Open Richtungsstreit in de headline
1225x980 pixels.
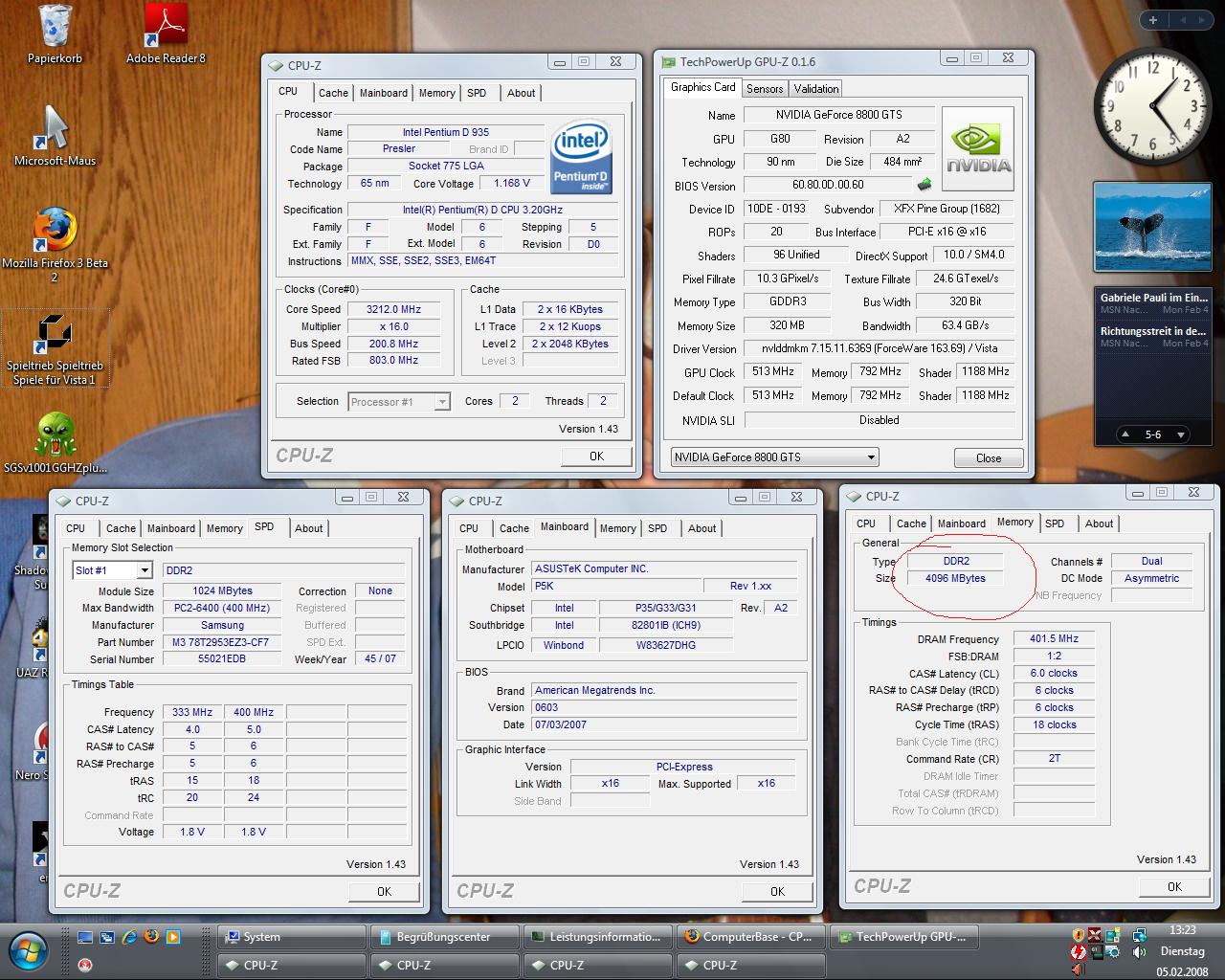1153,331
